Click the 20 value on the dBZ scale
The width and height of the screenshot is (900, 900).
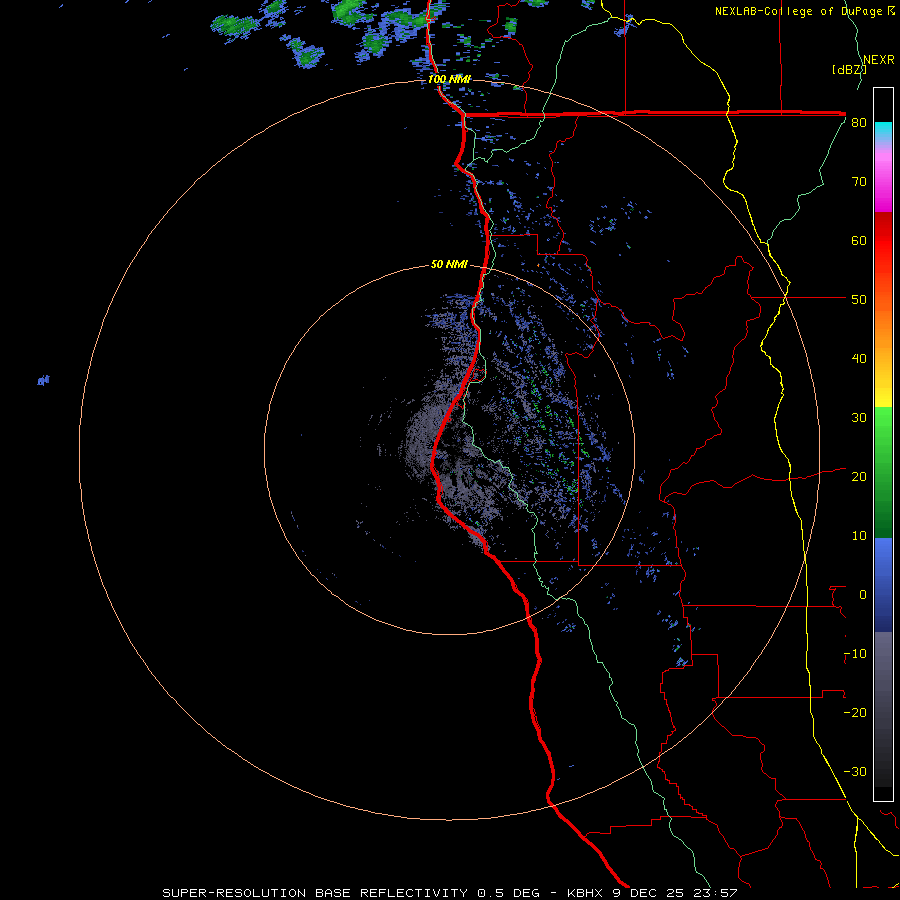pyautogui.click(x=859, y=477)
